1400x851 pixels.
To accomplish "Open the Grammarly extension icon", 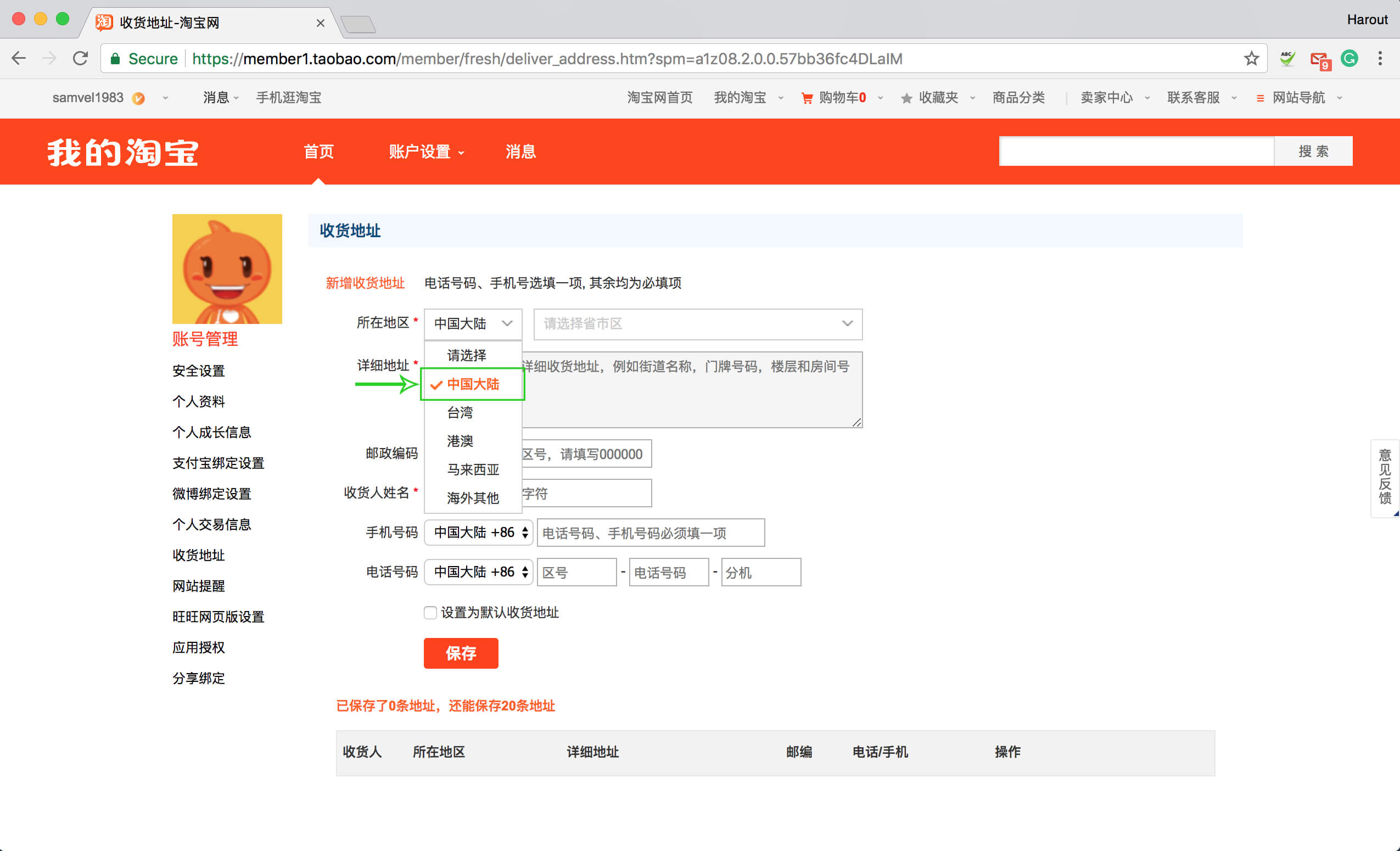I will pyautogui.click(x=1349, y=59).
